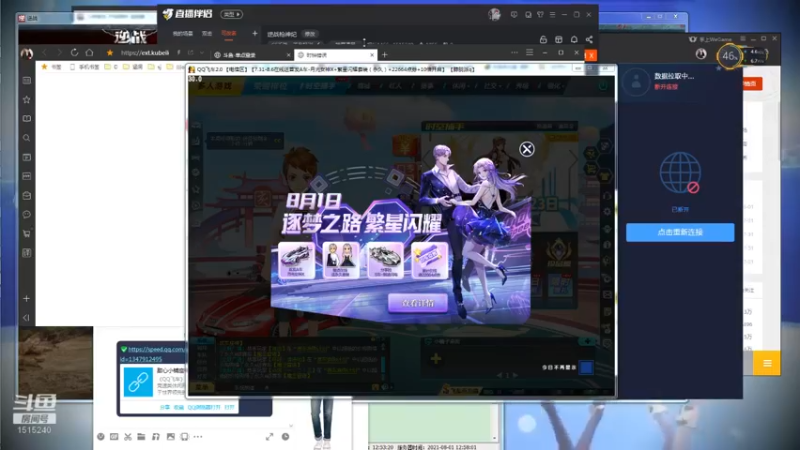Screen dimensions: 800x450
Task: Switch to 我的场景 tab in 直播伴侣
Action: (x=183, y=34)
